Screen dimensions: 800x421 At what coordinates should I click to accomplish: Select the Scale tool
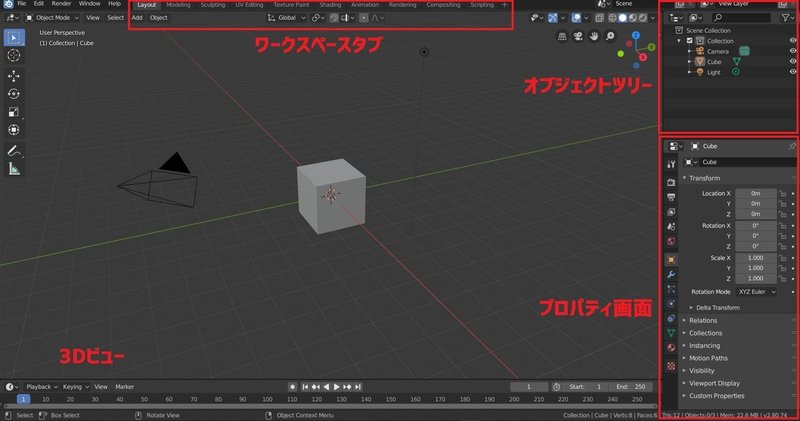coord(14,112)
